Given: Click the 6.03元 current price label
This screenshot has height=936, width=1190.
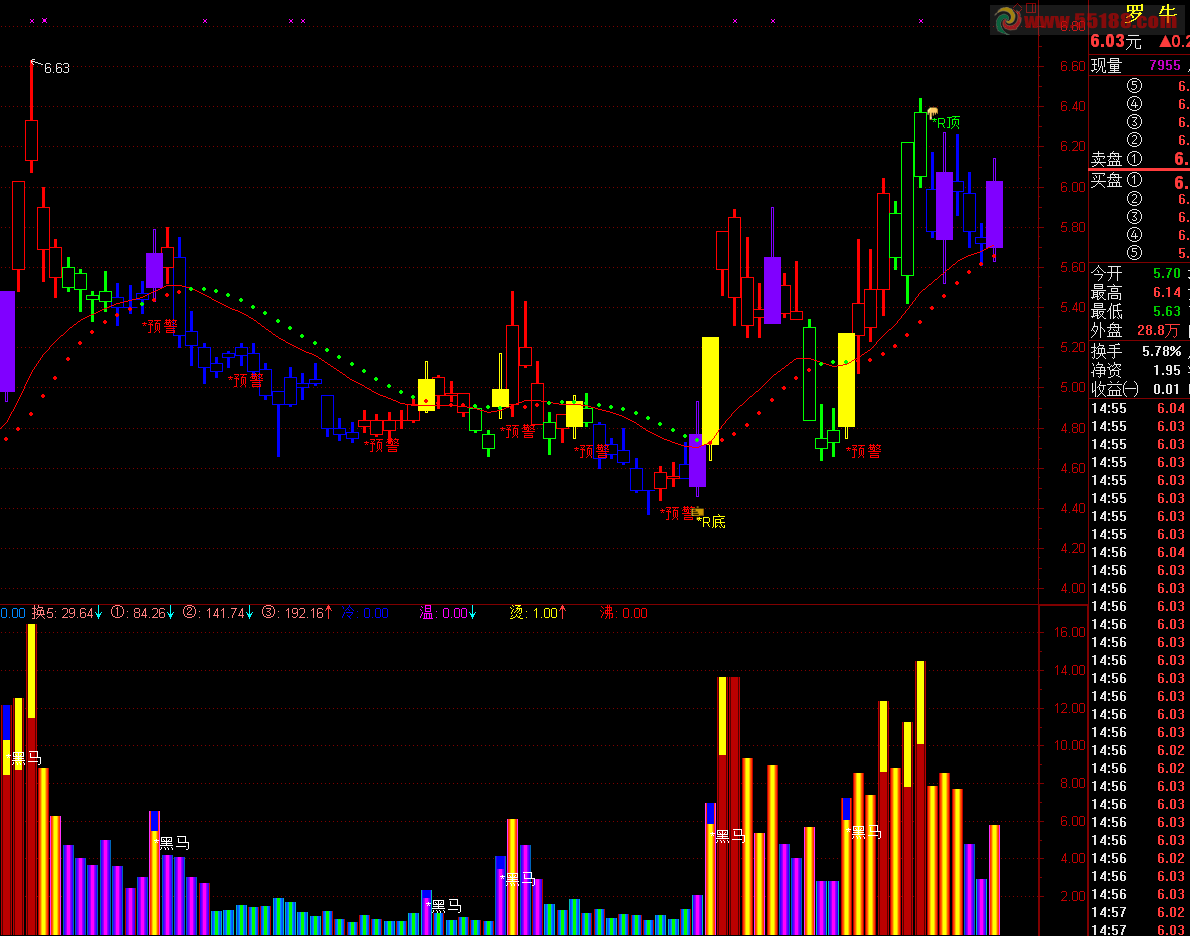Looking at the screenshot, I should pyautogui.click(x=1116, y=41).
